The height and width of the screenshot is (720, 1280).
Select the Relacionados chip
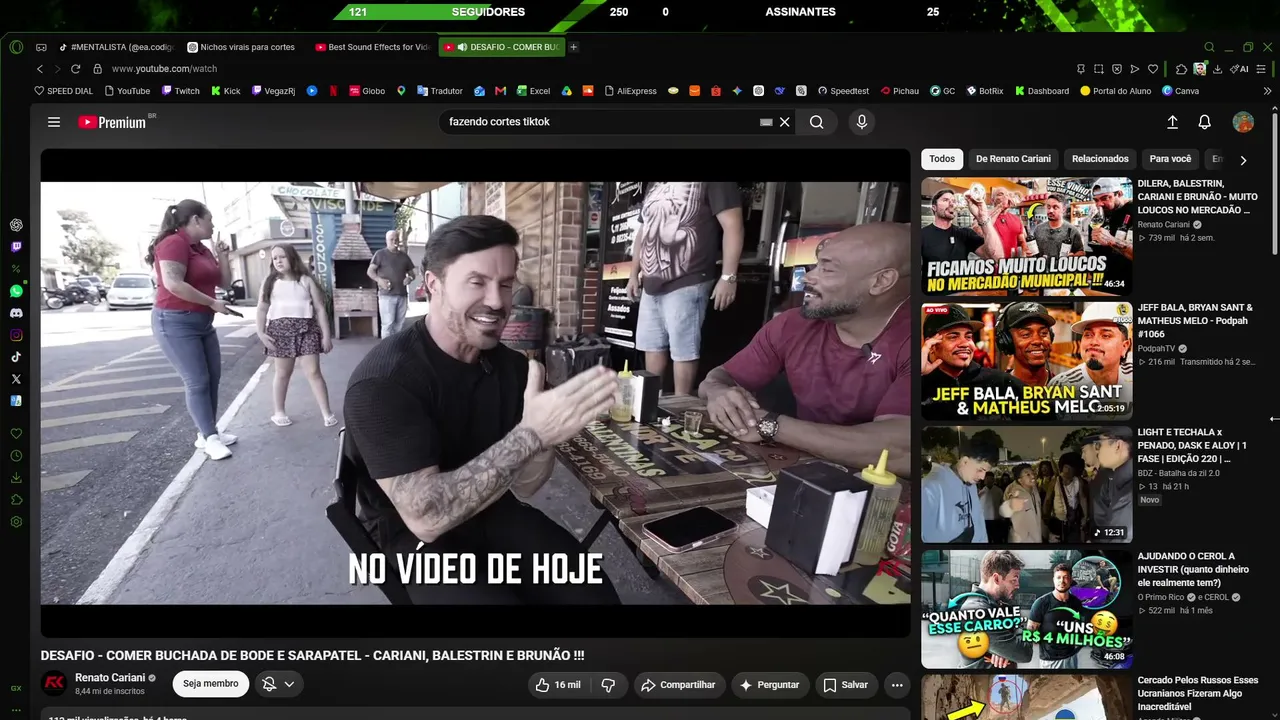tap(1100, 159)
